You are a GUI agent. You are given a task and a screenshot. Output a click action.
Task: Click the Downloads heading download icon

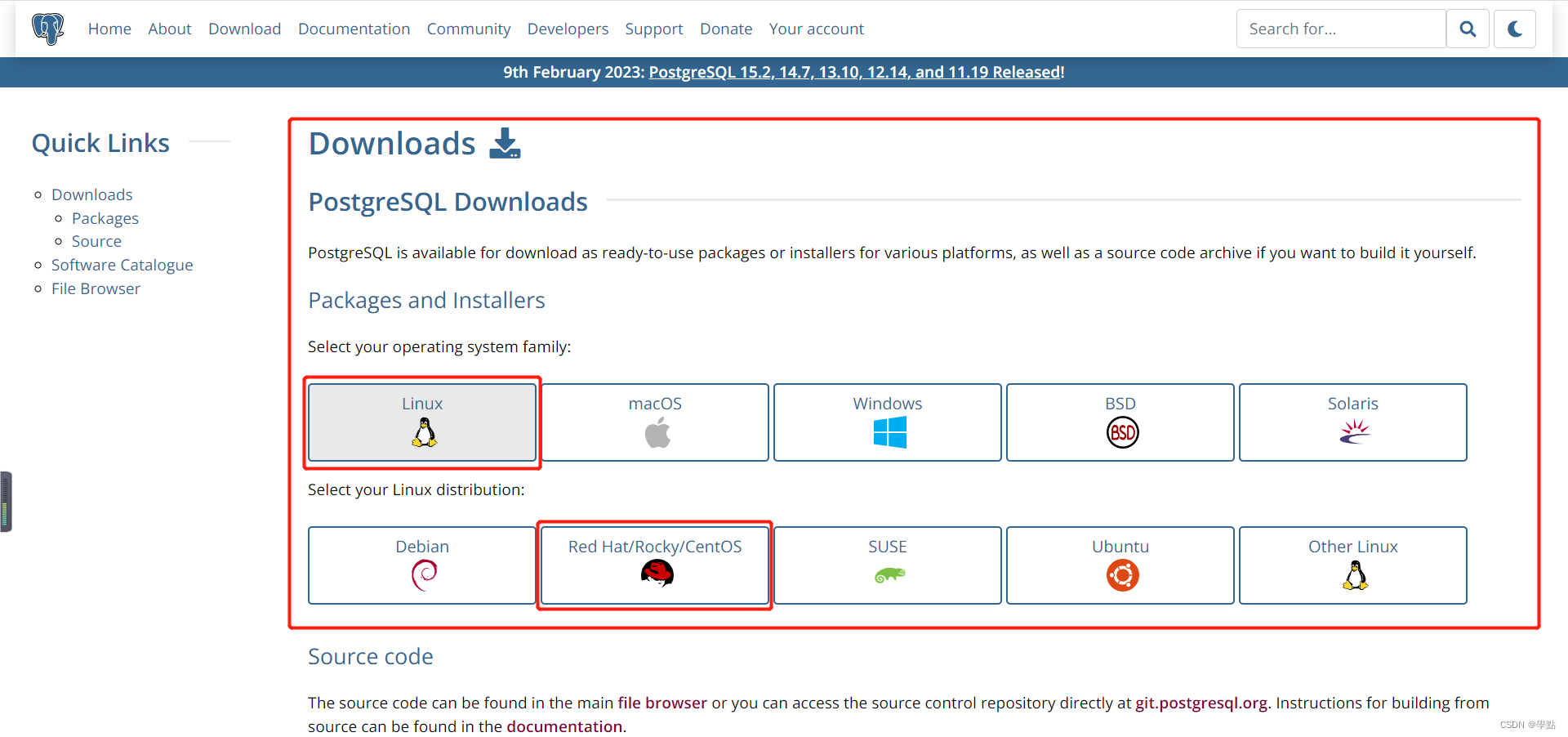point(505,143)
